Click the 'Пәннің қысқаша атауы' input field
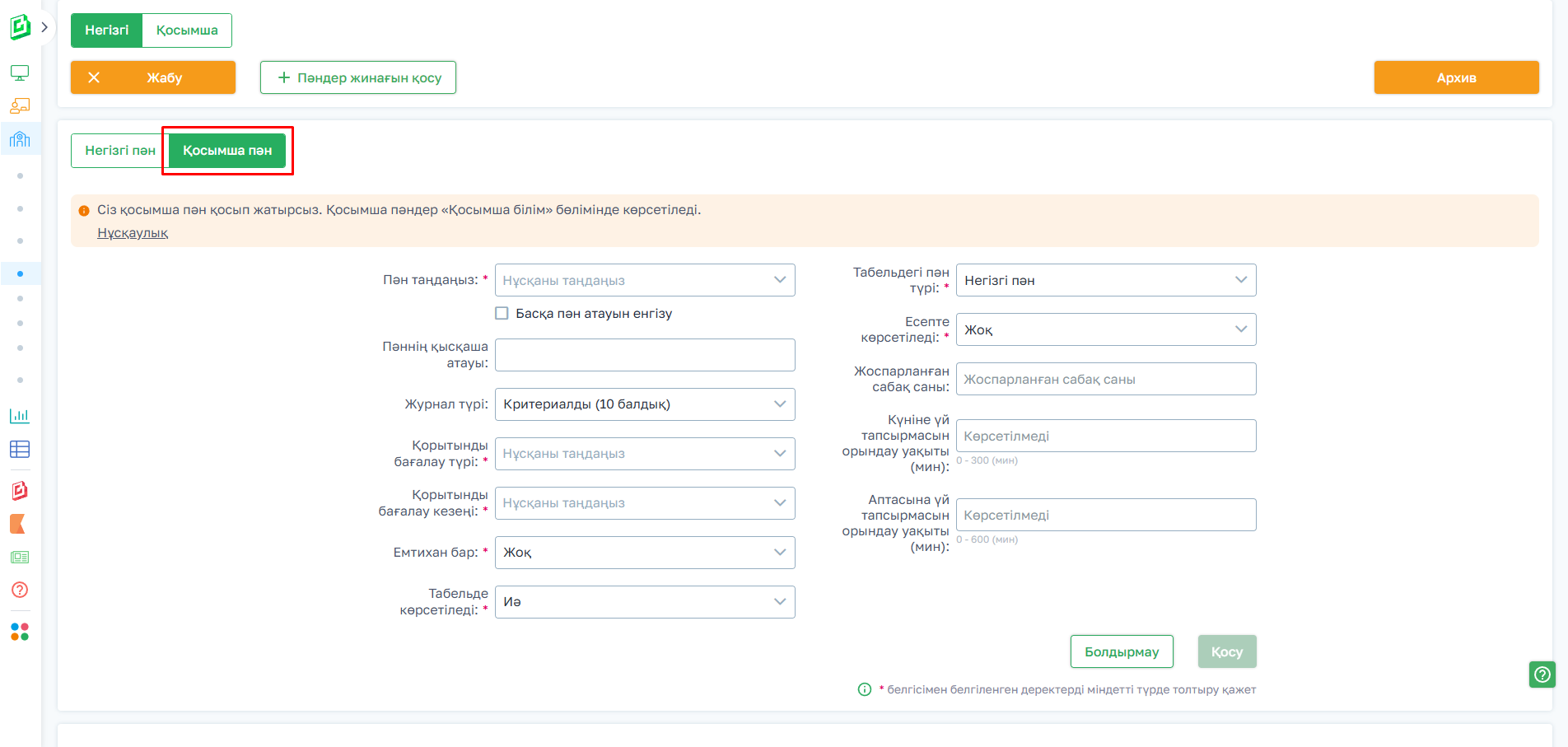Viewport: 1568px width, 747px height. (645, 355)
